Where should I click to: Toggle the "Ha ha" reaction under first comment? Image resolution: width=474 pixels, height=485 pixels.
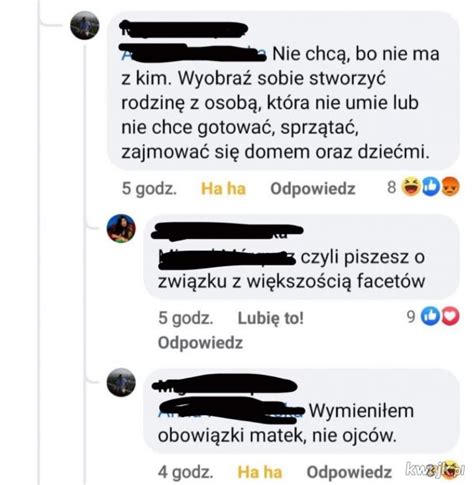(x=223, y=189)
